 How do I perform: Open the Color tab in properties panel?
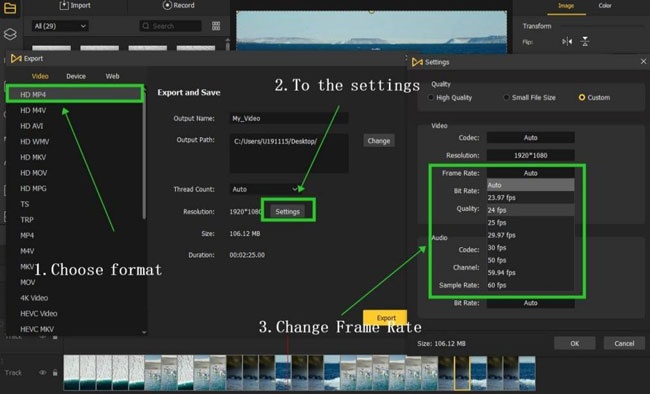(x=605, y=5)
